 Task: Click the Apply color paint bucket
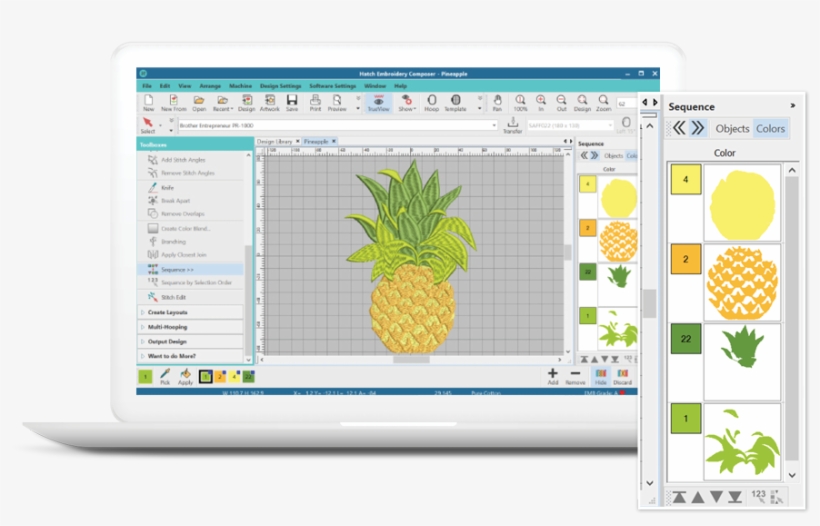pos(185,376)
